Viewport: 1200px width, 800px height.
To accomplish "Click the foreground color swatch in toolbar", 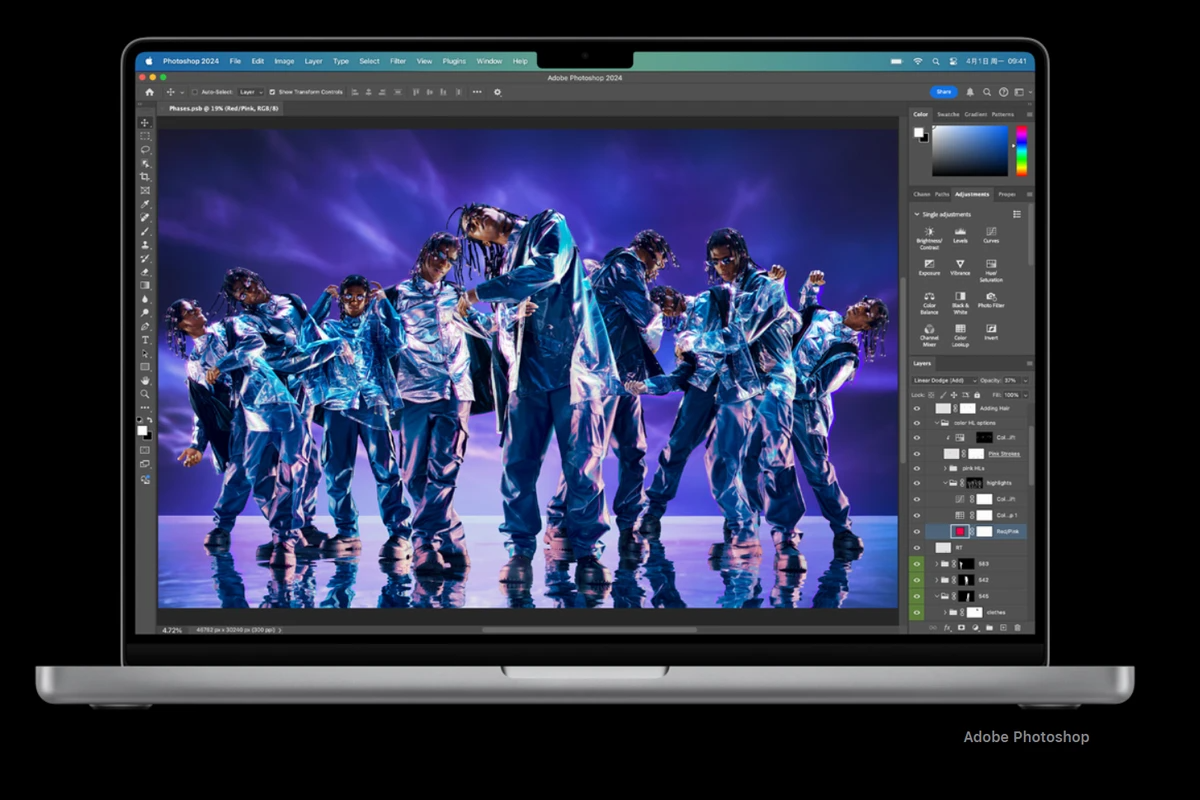I will click(142, 430).
